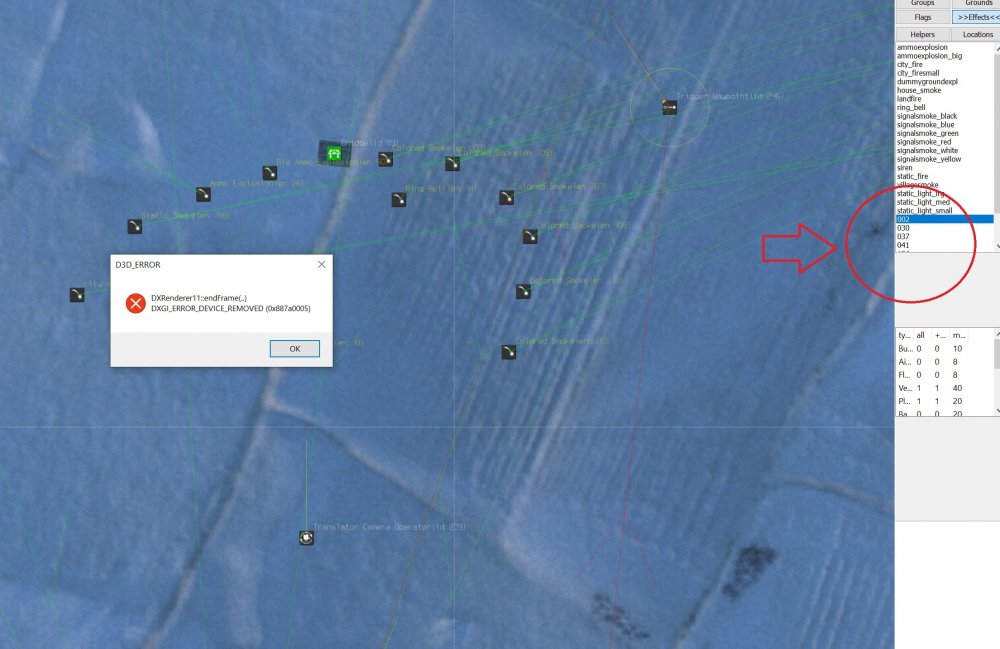Click OK in the D3D_ERROR dialog

coord(295,349)
